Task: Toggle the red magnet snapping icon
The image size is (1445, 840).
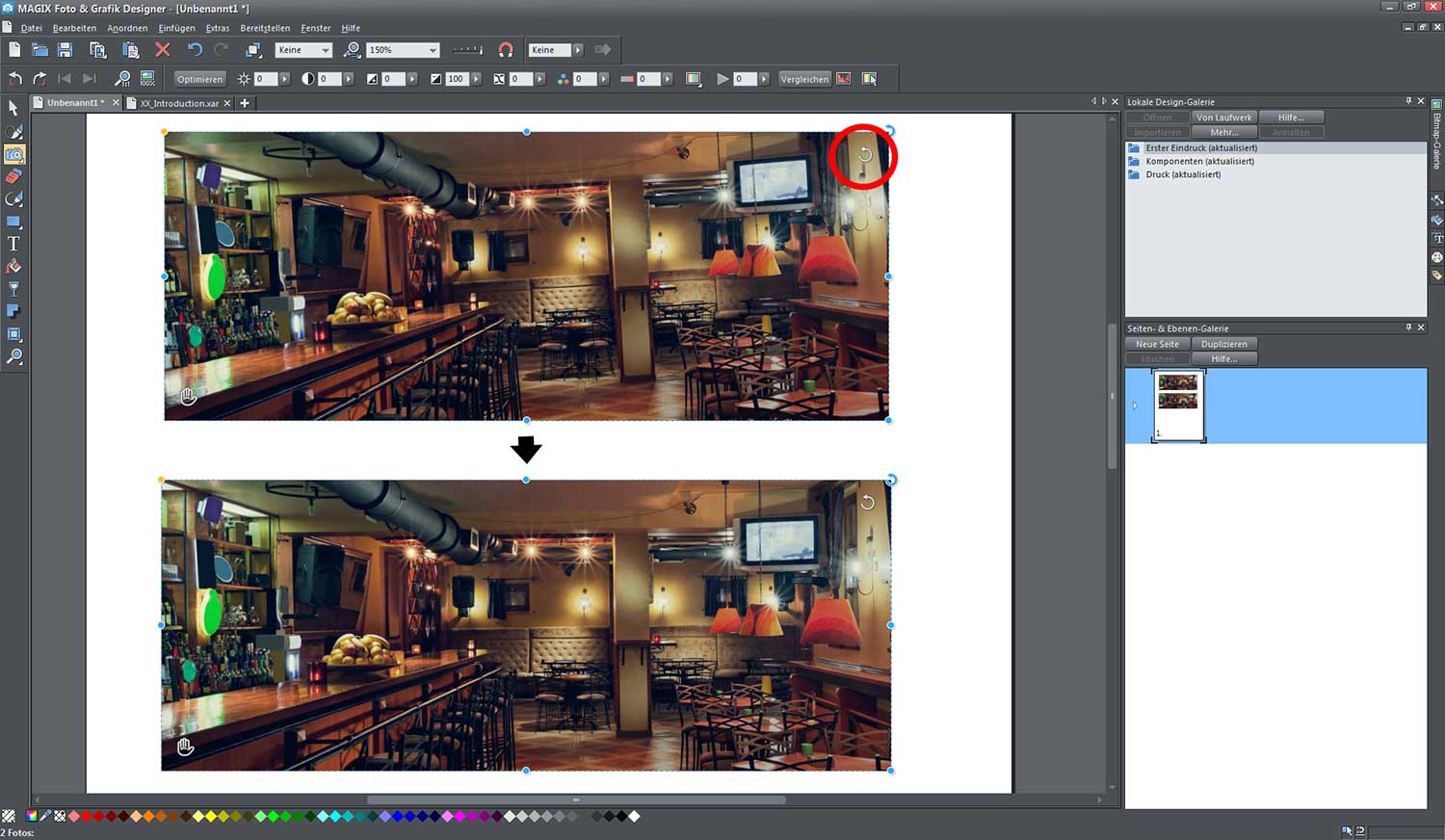Action: pos(506,50)
